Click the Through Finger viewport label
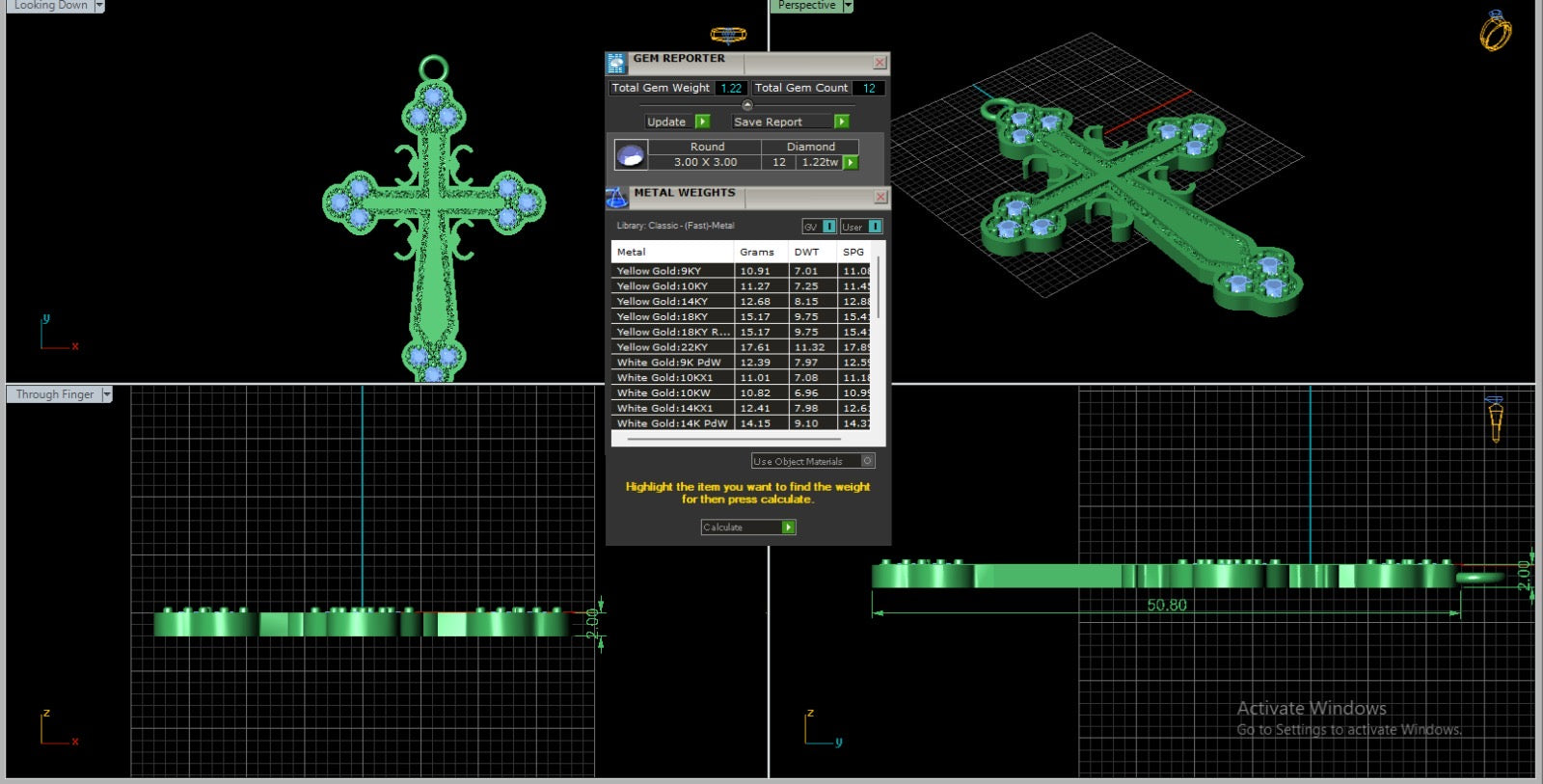 [x=54, y=394]
